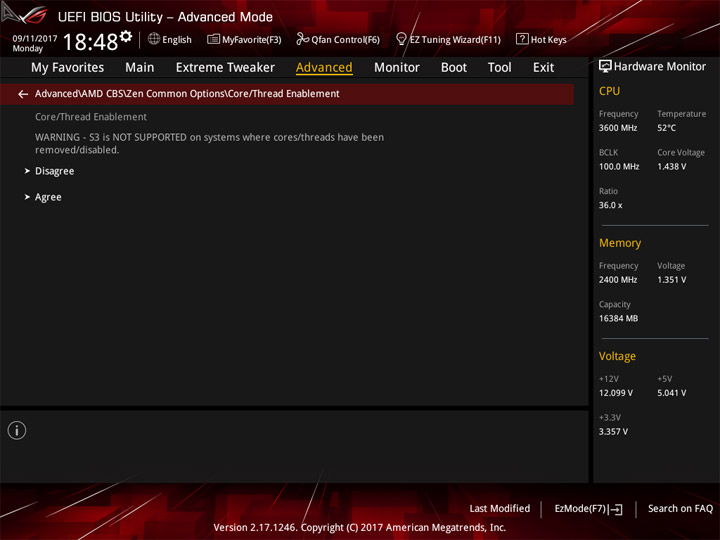The height and width of the screenshot is (540, 720).
Task: Switch to the Main tab
Action: pyautogui.click(x=140, y=68)
